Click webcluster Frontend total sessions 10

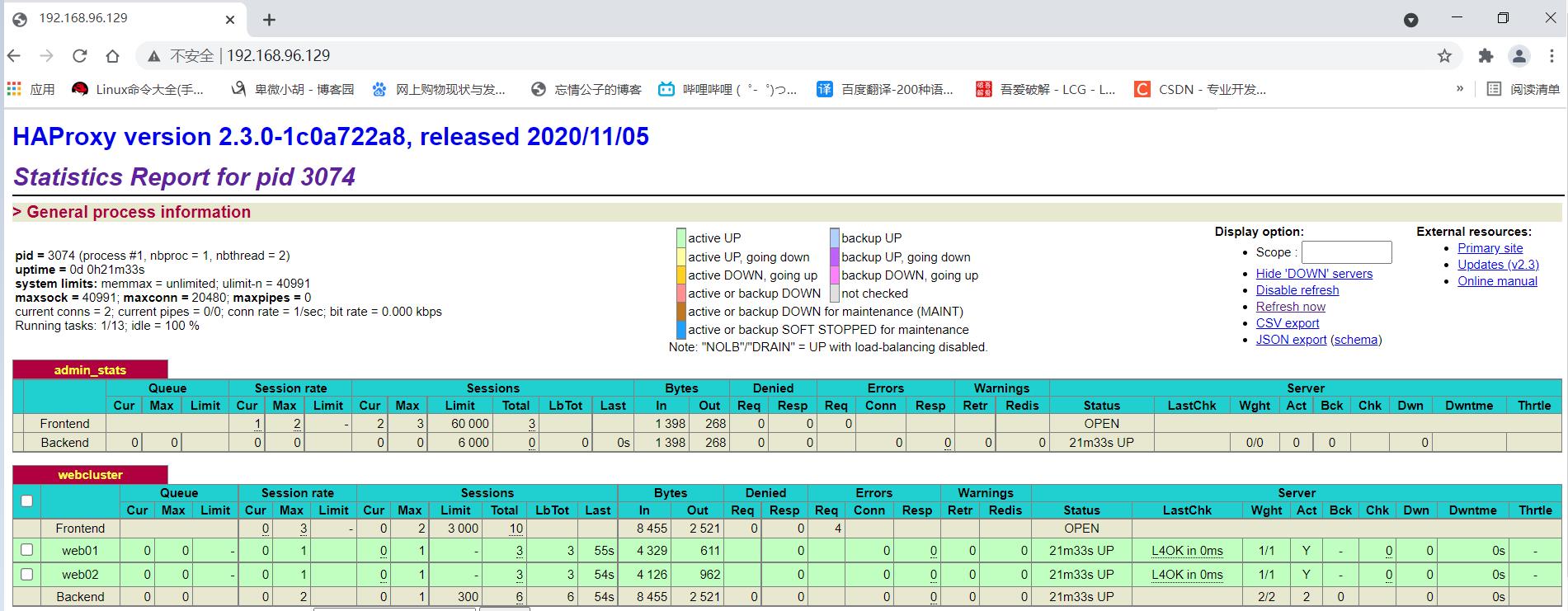tap(516, 529)
